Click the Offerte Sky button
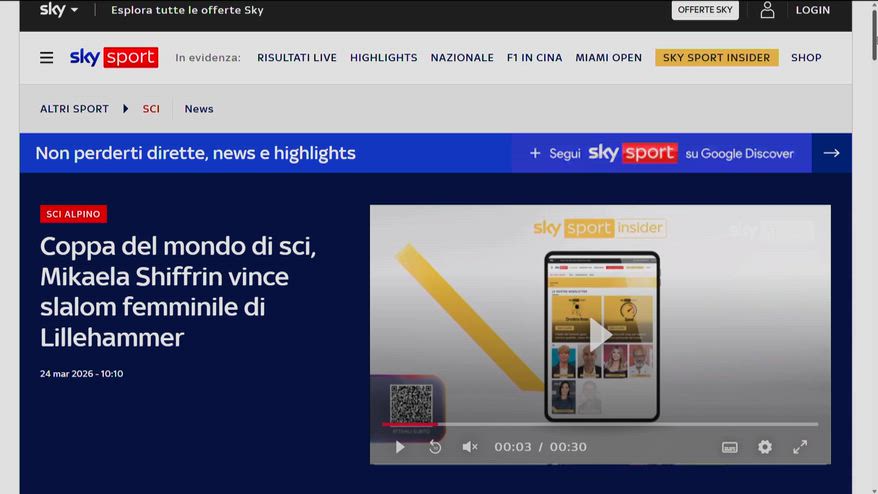 705,10
